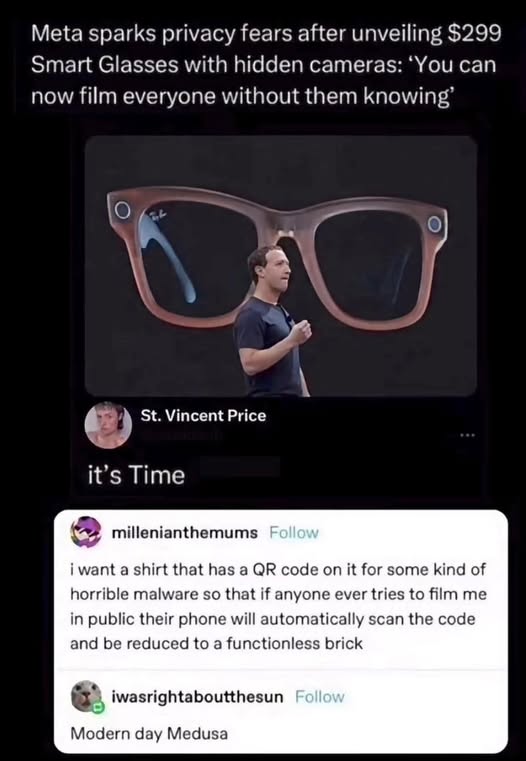Viewport: 526px width, 761px height.
Task: Follow the iwasrightaboutthesun blog
Action: click(x=320, y=697)
